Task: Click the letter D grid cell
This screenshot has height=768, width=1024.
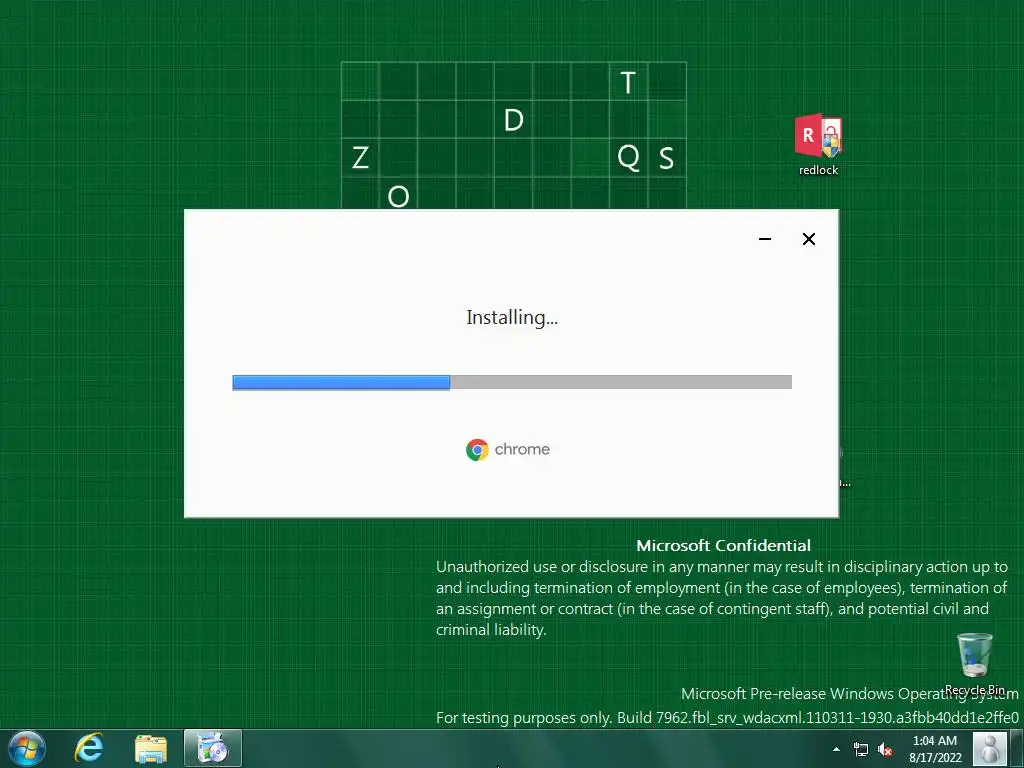Action: click(x=514, y=120)
